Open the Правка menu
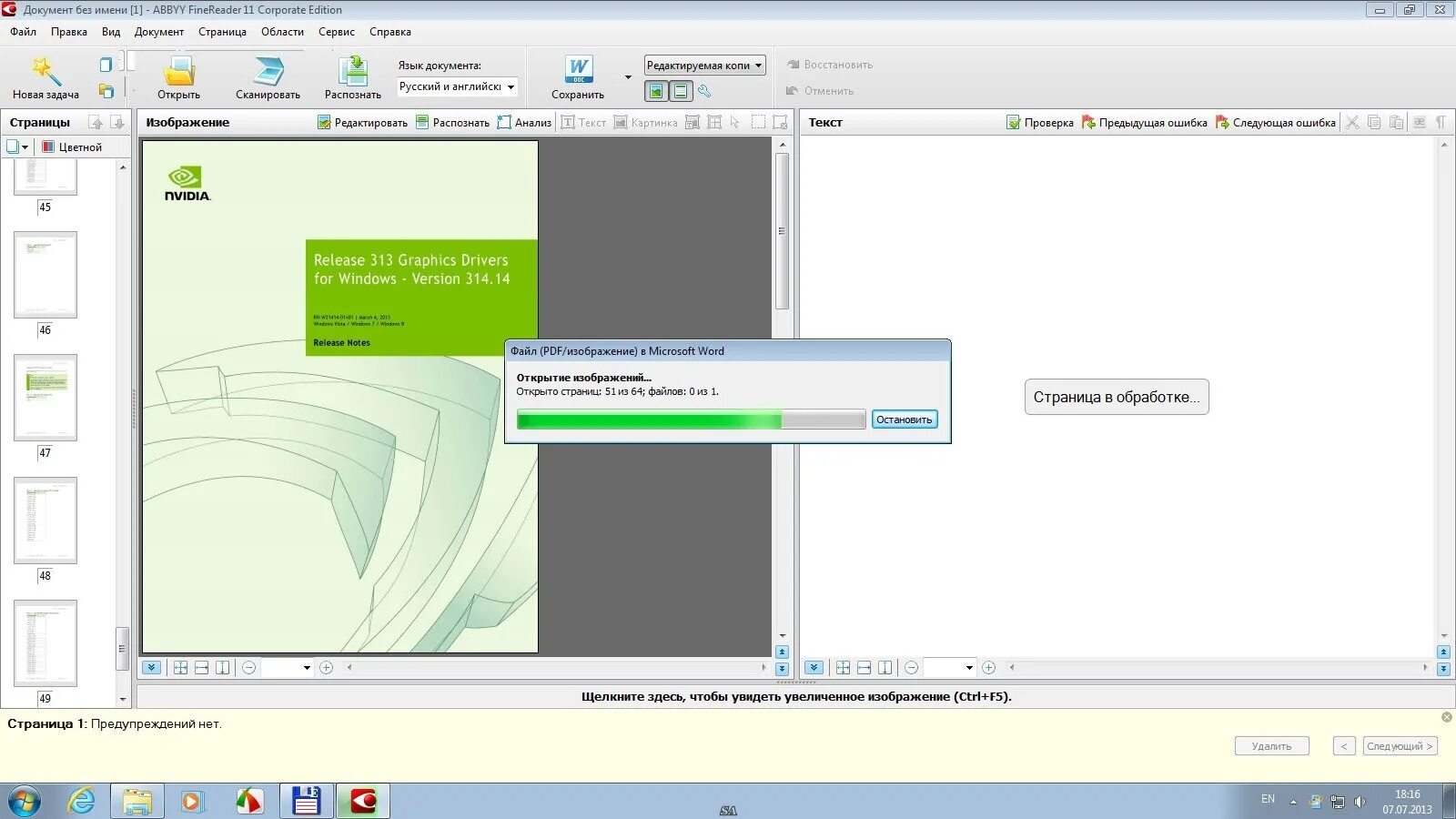Screen dimensions: 1456x819 pyautogui.click(x=69, y=32)
